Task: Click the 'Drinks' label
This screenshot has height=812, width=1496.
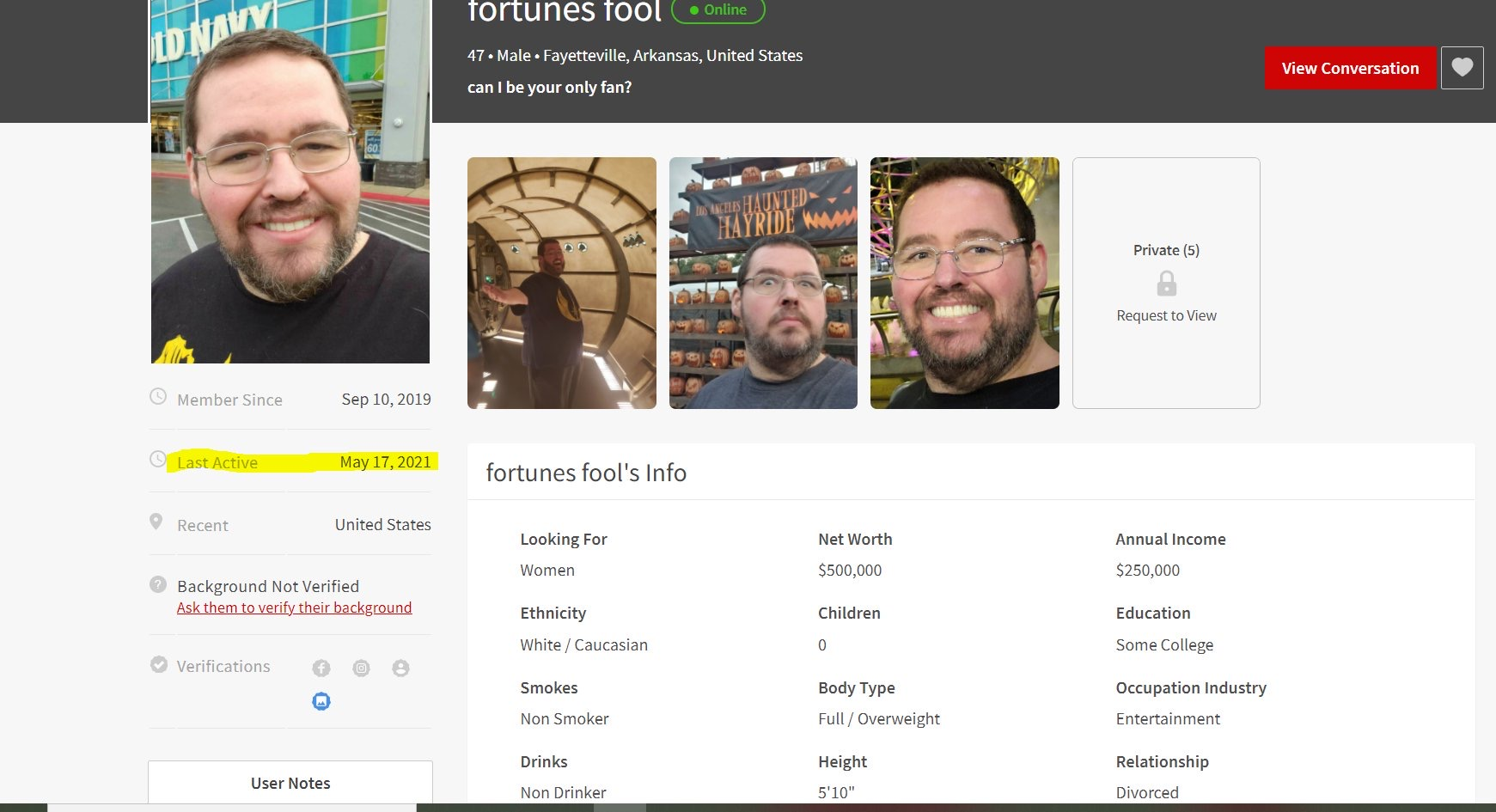Action: [x=544, y=762]
